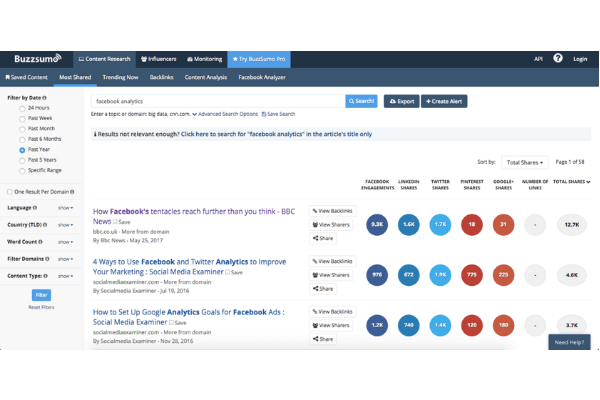Click Pinterest shares circle showing 775
This screenshot has height=400, width=600.
coord(472,275)
